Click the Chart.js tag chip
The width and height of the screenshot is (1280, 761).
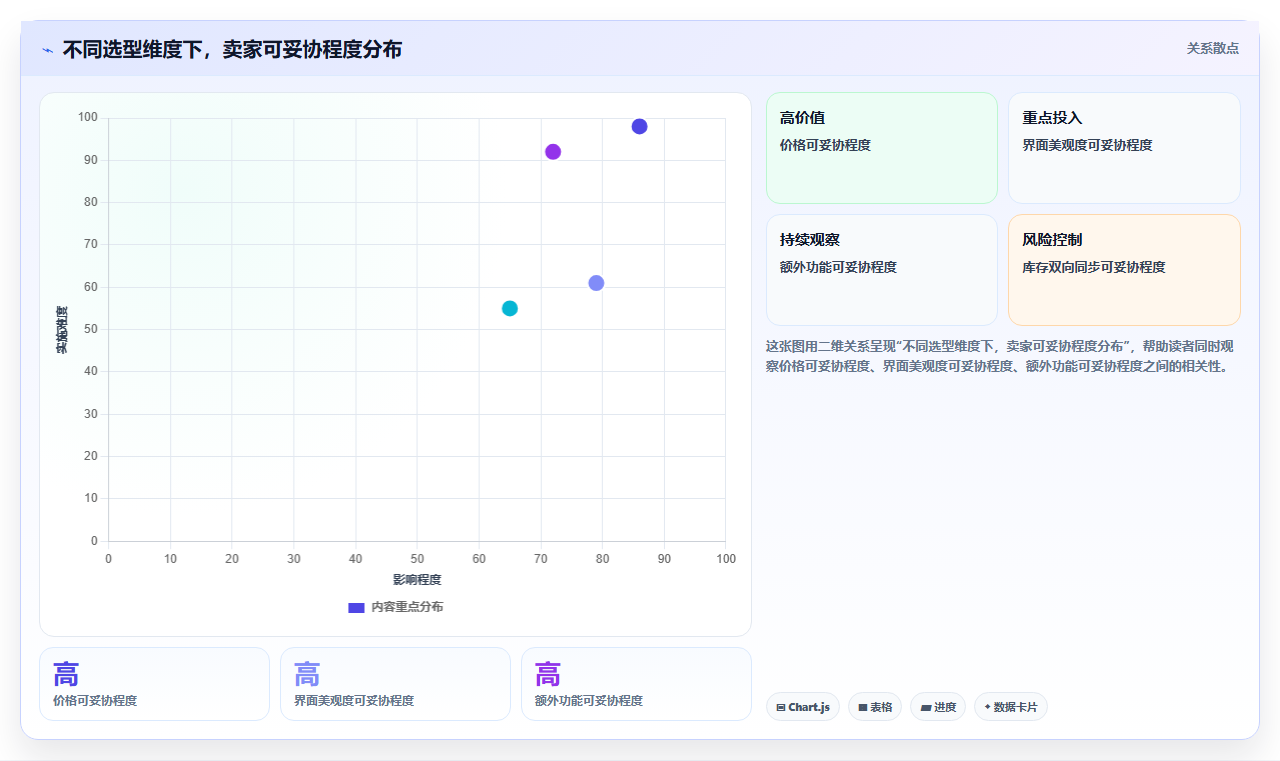803,707
